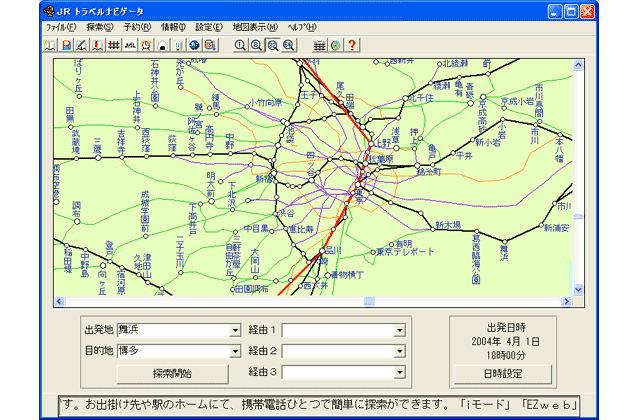Image resolution: width=638 pixels, height=420 pixels.
Task: Open the 設定(E) menu
Action: (209, 27)
